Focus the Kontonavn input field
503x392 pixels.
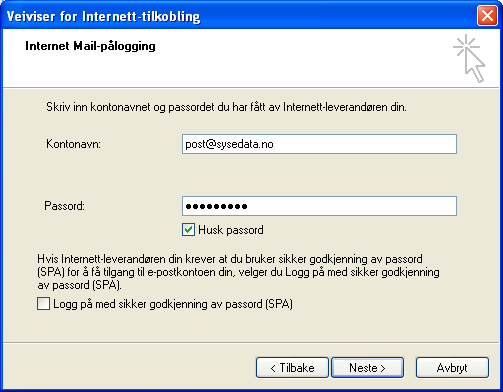coord(319,144)
